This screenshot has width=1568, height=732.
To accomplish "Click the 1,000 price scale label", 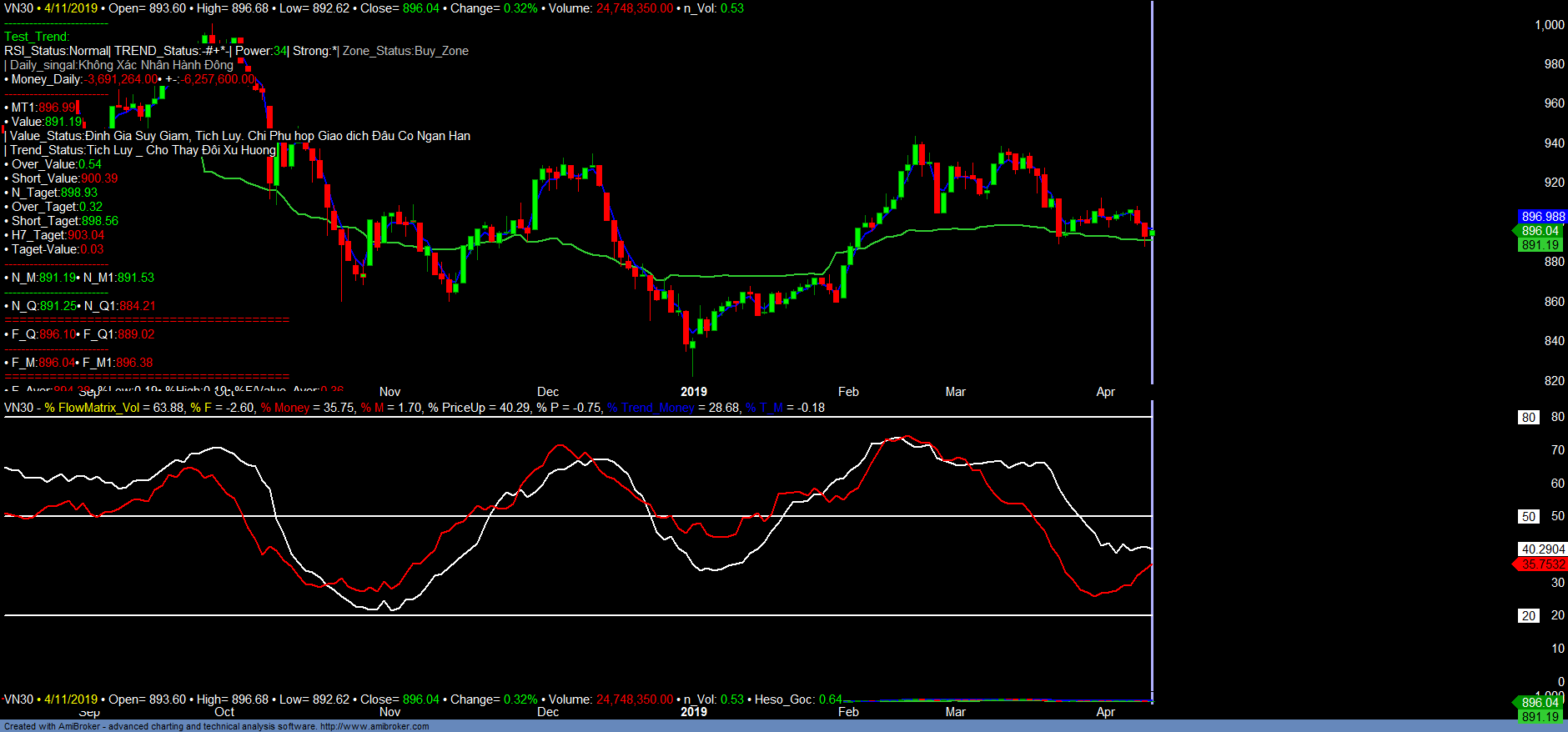I will pos(1549,25).
